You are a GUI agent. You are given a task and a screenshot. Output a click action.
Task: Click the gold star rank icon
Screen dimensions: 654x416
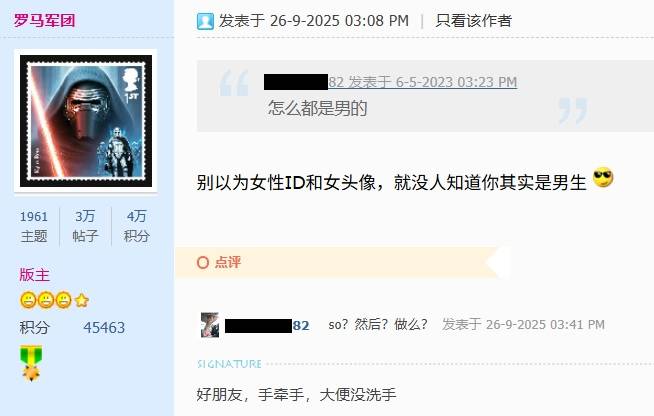(x=82, y=300)
